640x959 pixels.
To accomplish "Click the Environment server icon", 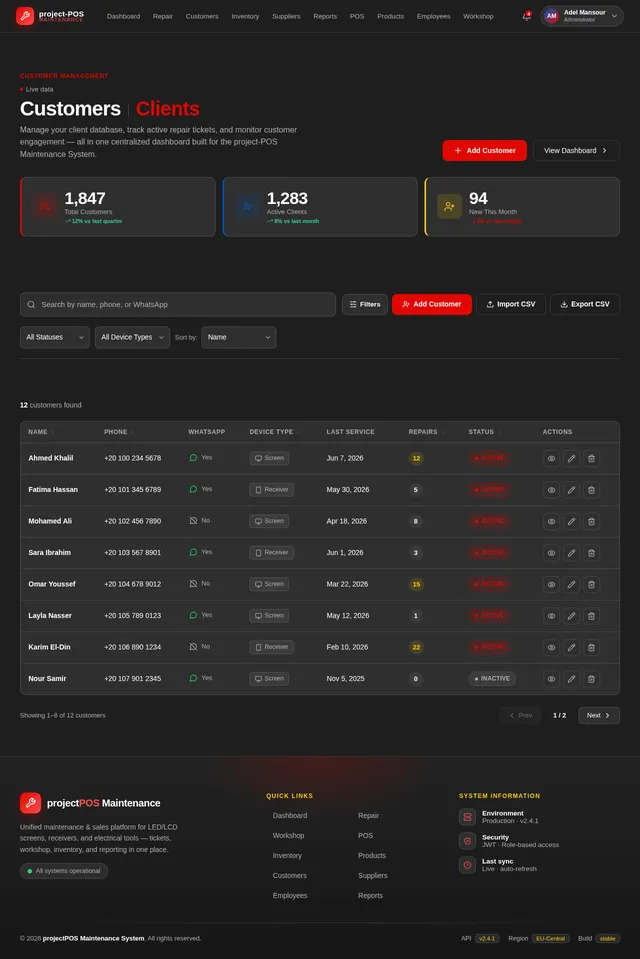I will 467,816.
